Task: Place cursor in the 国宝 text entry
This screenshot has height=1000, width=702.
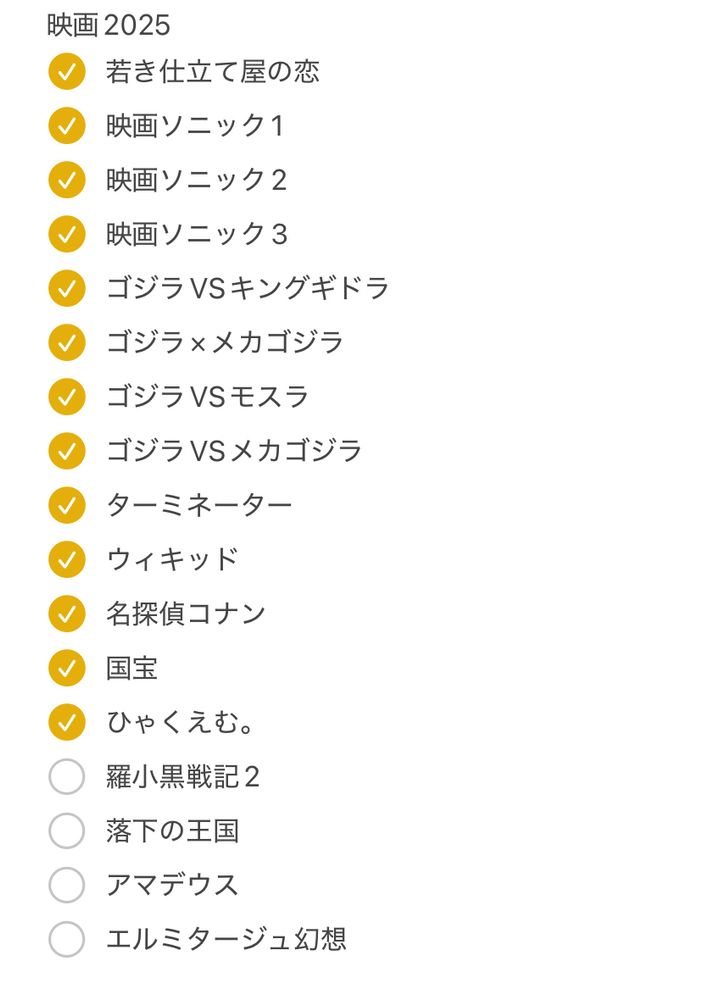Action: point(131,668)
